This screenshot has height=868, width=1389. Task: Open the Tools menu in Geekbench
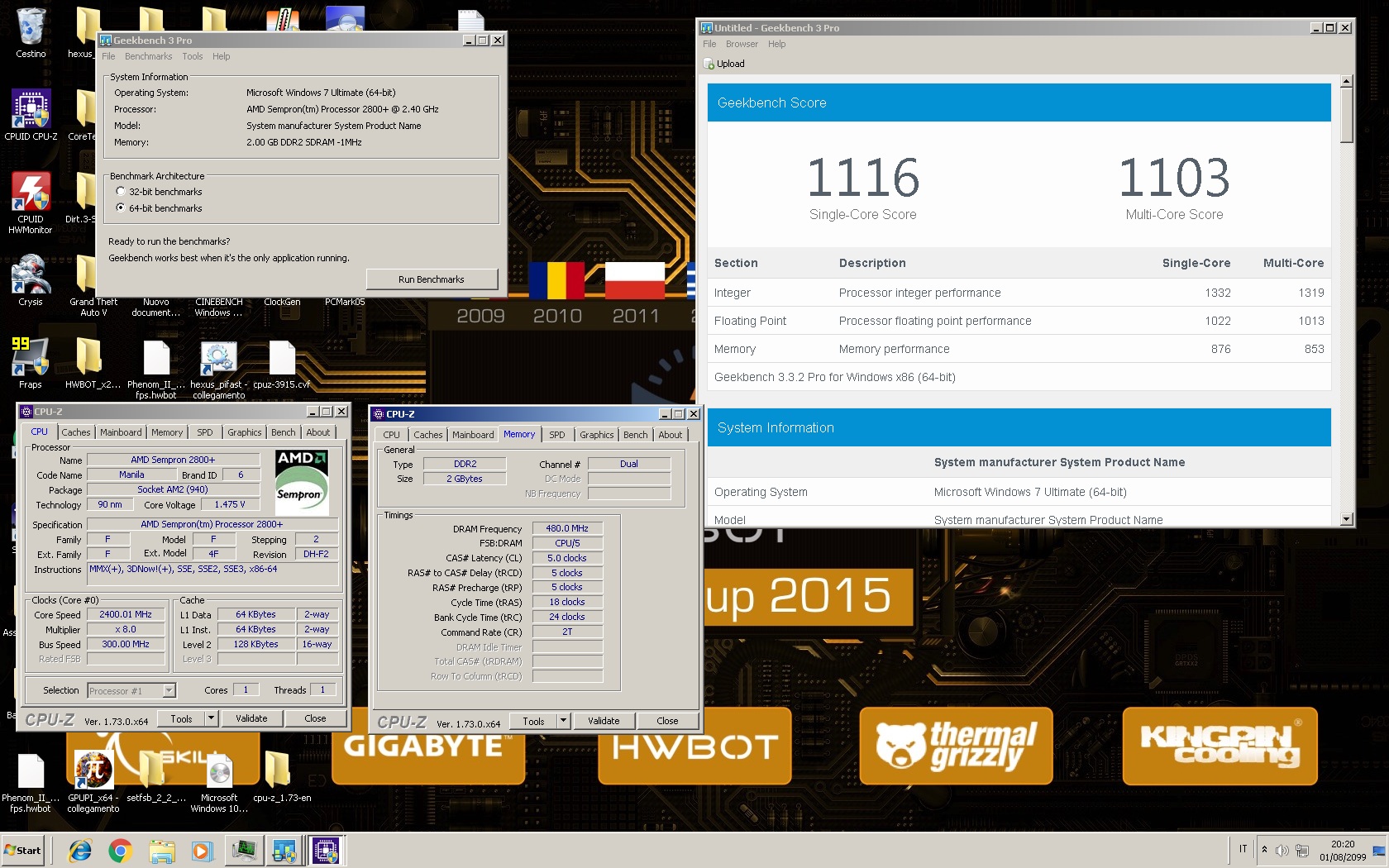pos(193,56)
